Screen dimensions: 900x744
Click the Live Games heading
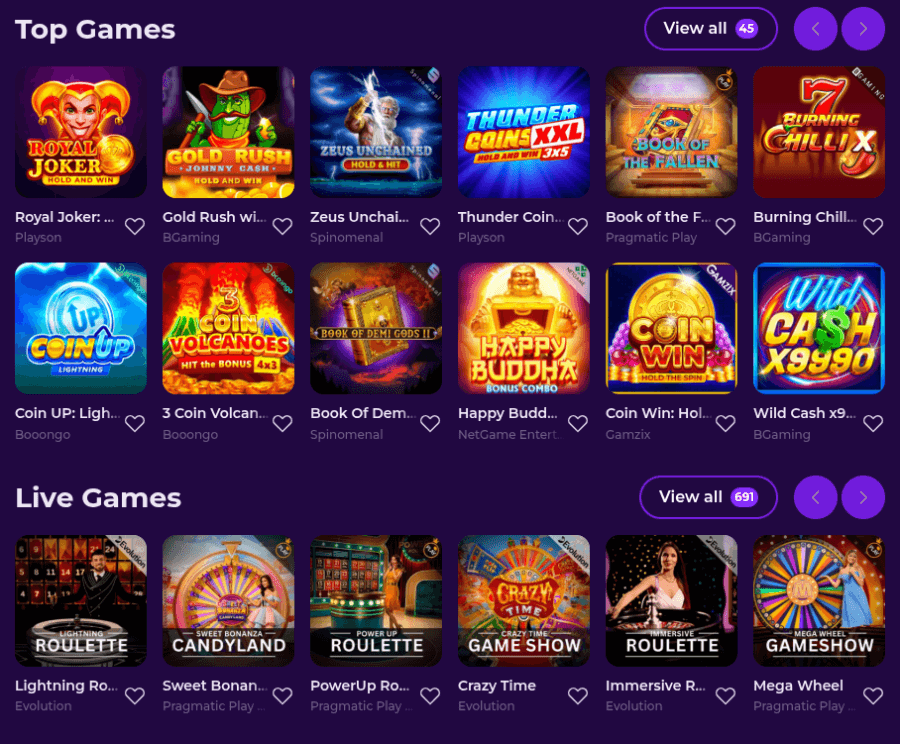(97, 497)
